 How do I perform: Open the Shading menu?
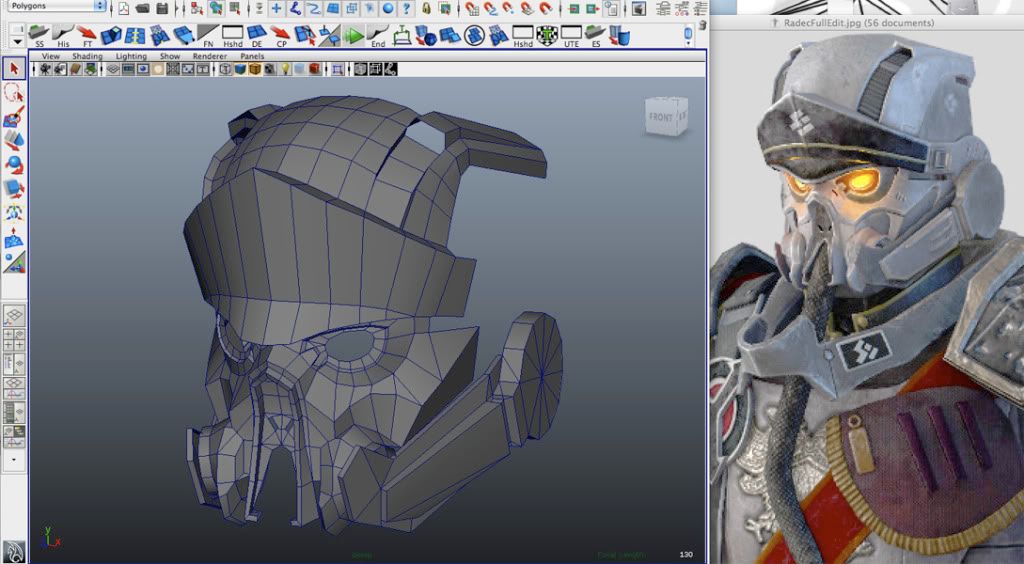pos(87,56)
